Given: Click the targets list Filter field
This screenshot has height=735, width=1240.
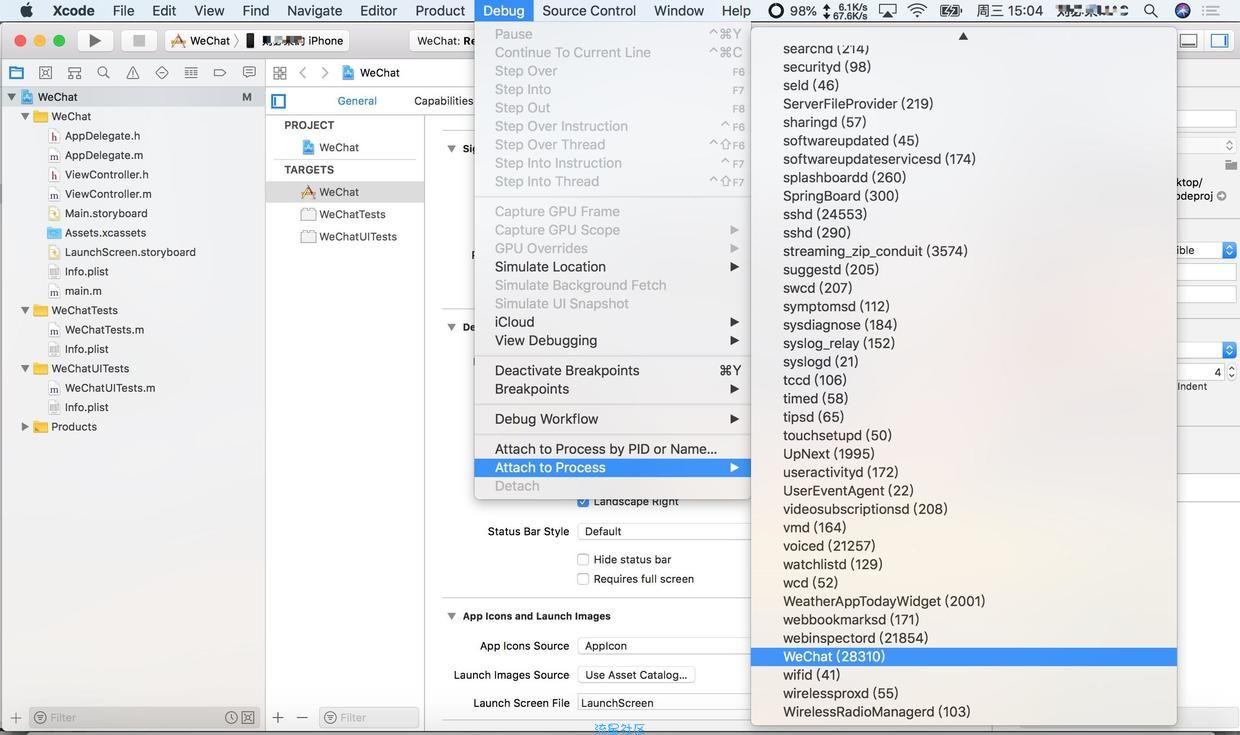Looking at the screenshot, I should pos(370,717).
